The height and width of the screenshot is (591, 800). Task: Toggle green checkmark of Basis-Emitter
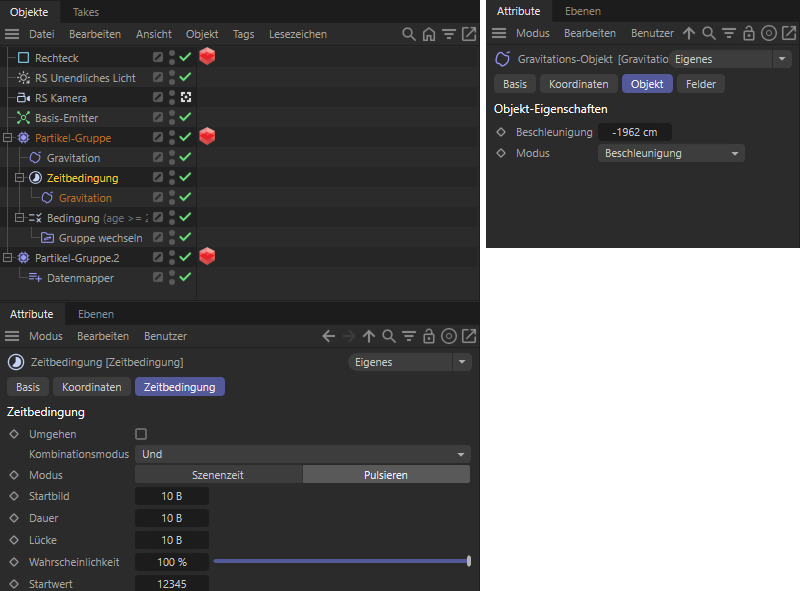pyautogui.click(x=185, y=117)
